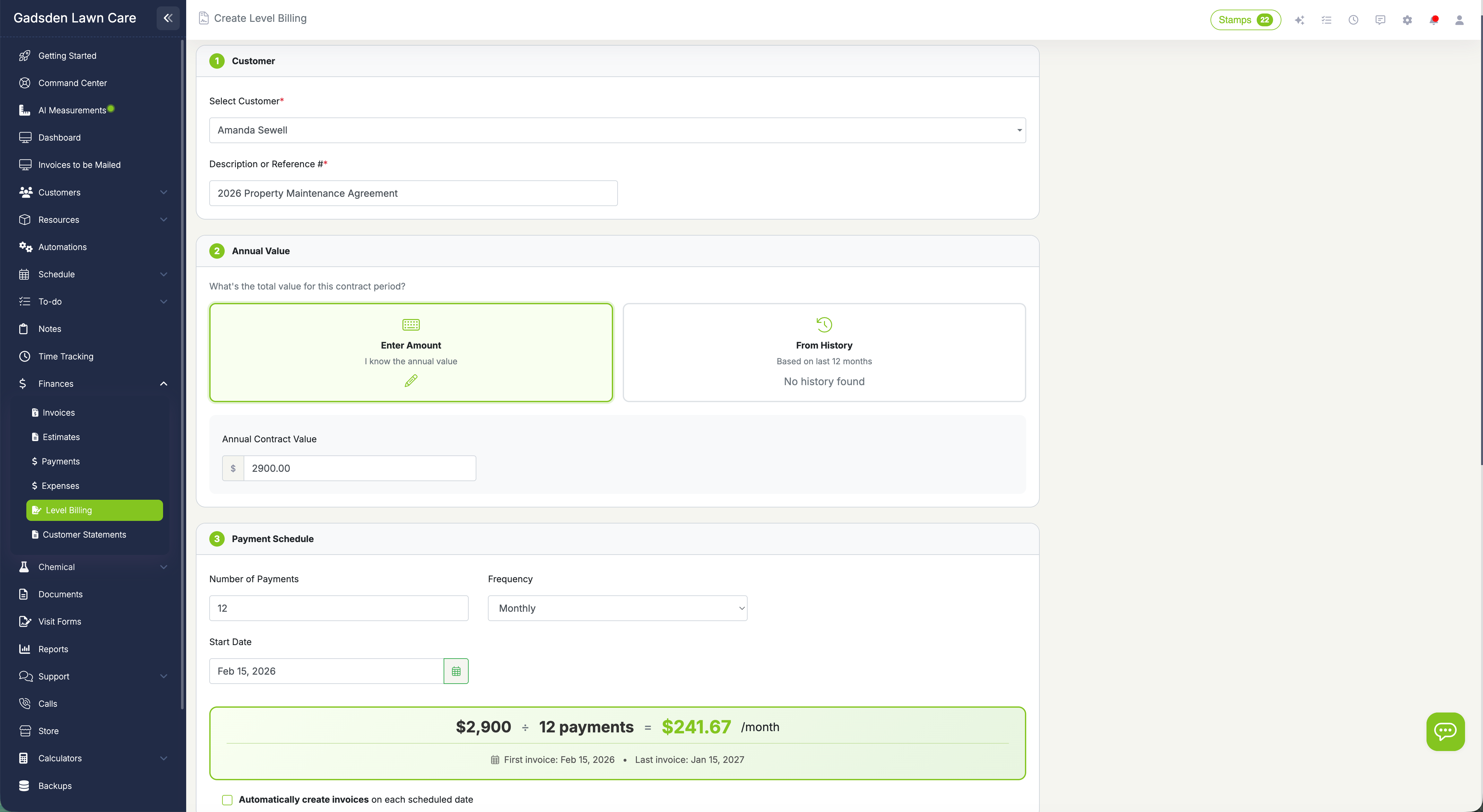Open the Select Customer dropdown

617,130
